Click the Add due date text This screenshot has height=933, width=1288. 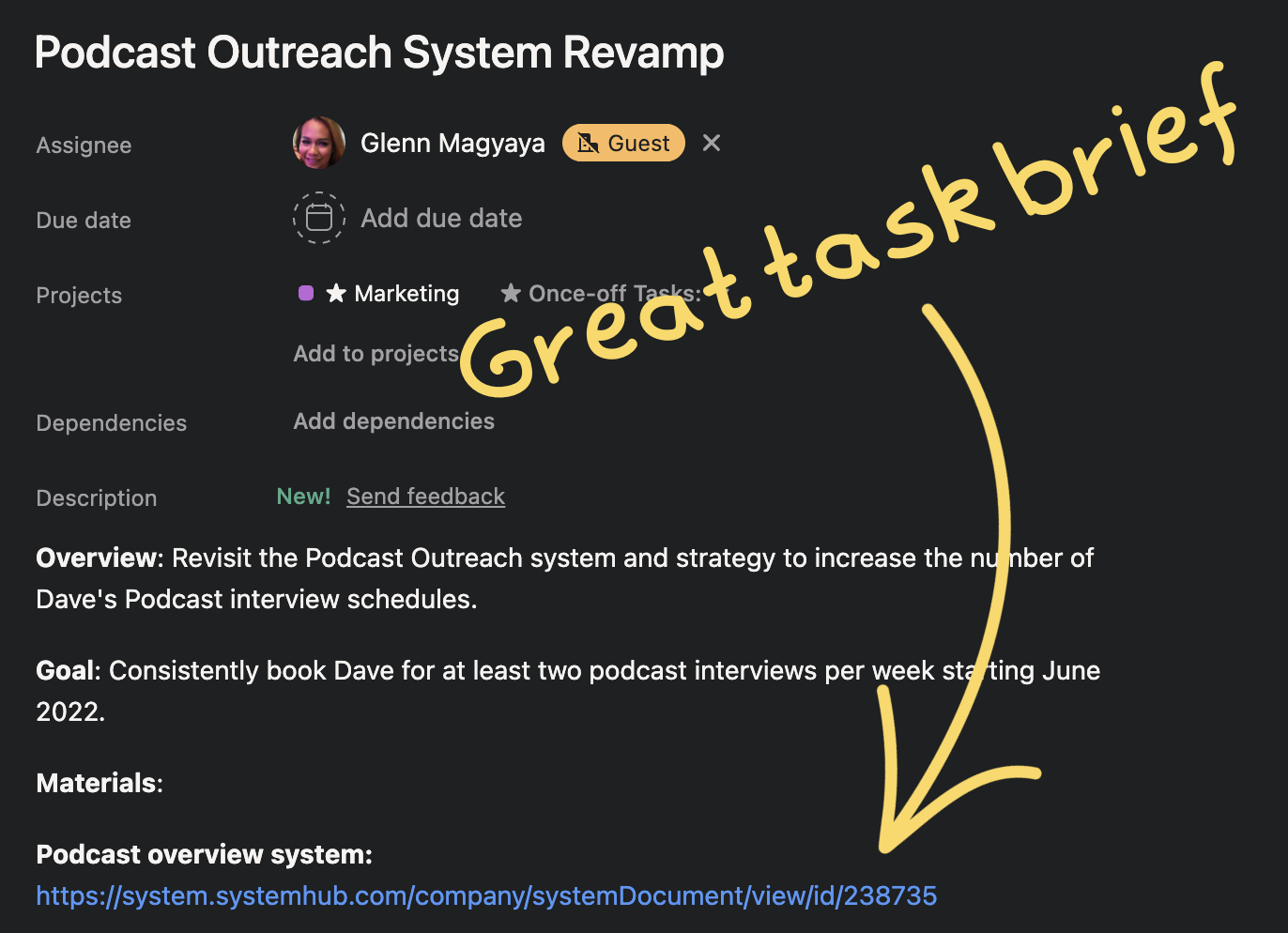pos(441,218)
